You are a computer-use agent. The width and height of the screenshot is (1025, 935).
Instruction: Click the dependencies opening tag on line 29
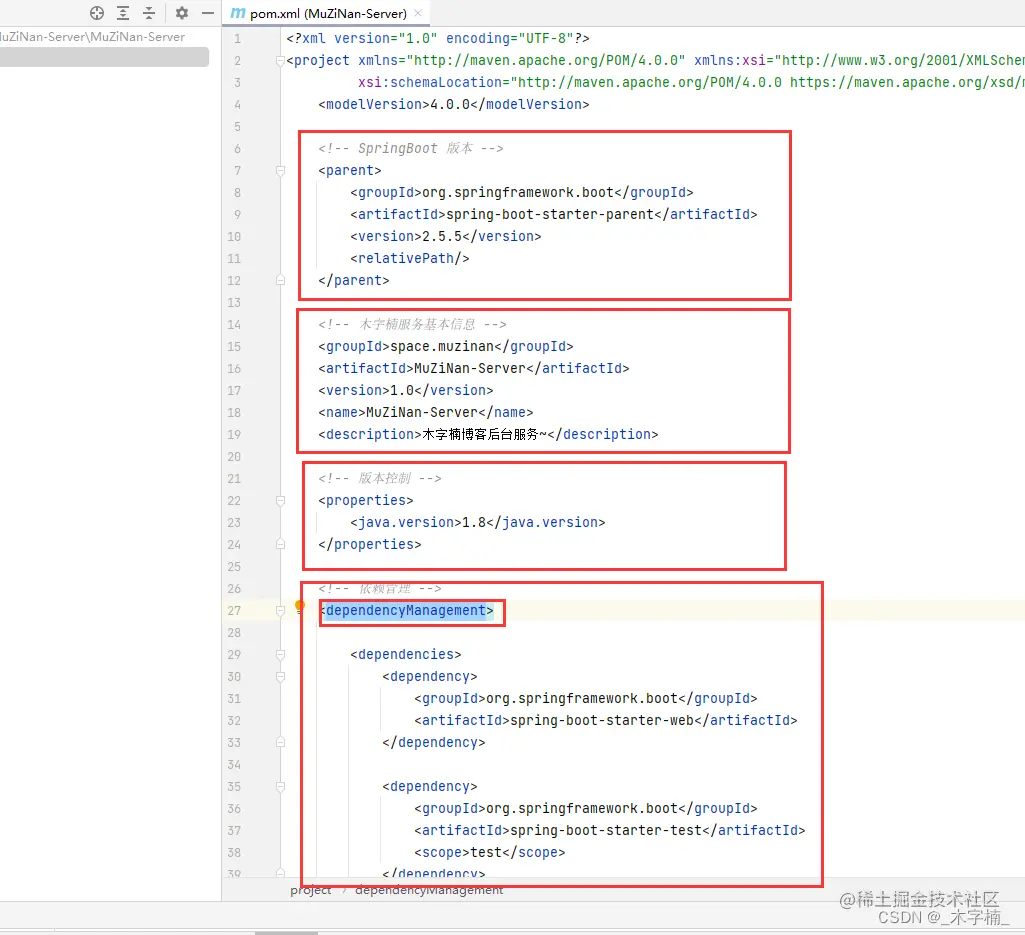[x=405, y=654]
